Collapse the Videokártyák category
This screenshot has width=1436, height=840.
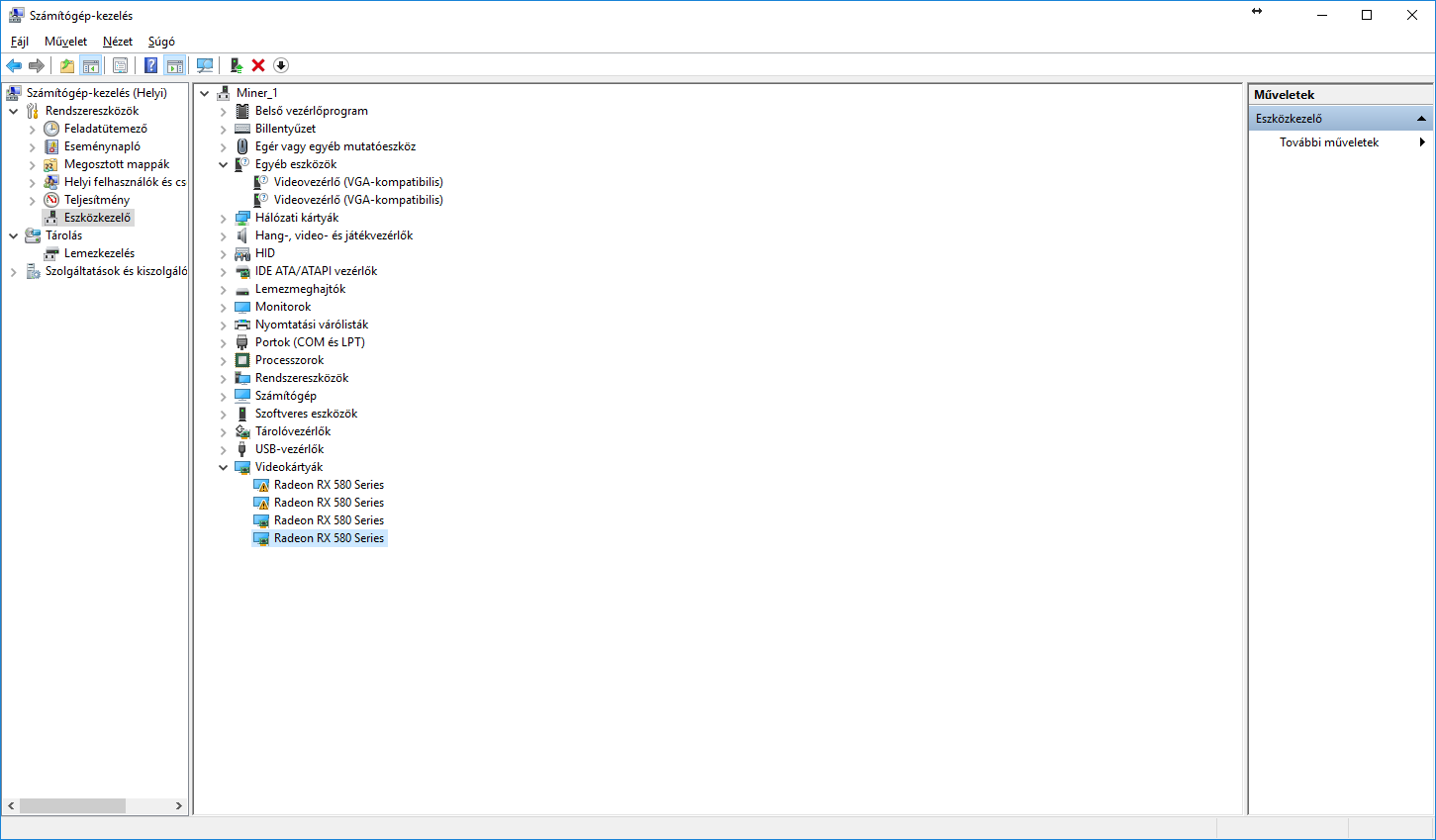click(224, 467)
